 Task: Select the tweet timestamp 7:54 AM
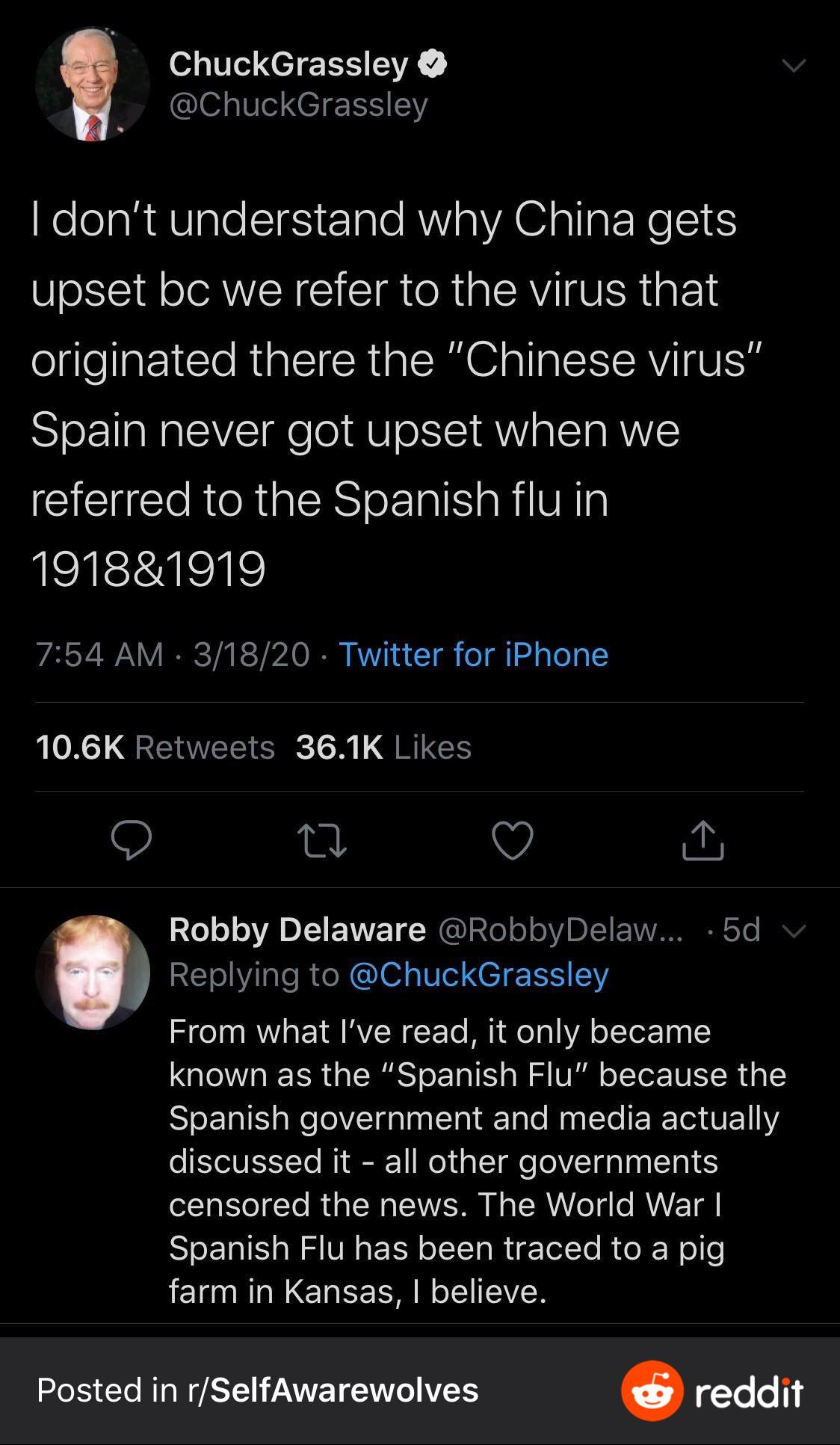[x=99, y=654]
